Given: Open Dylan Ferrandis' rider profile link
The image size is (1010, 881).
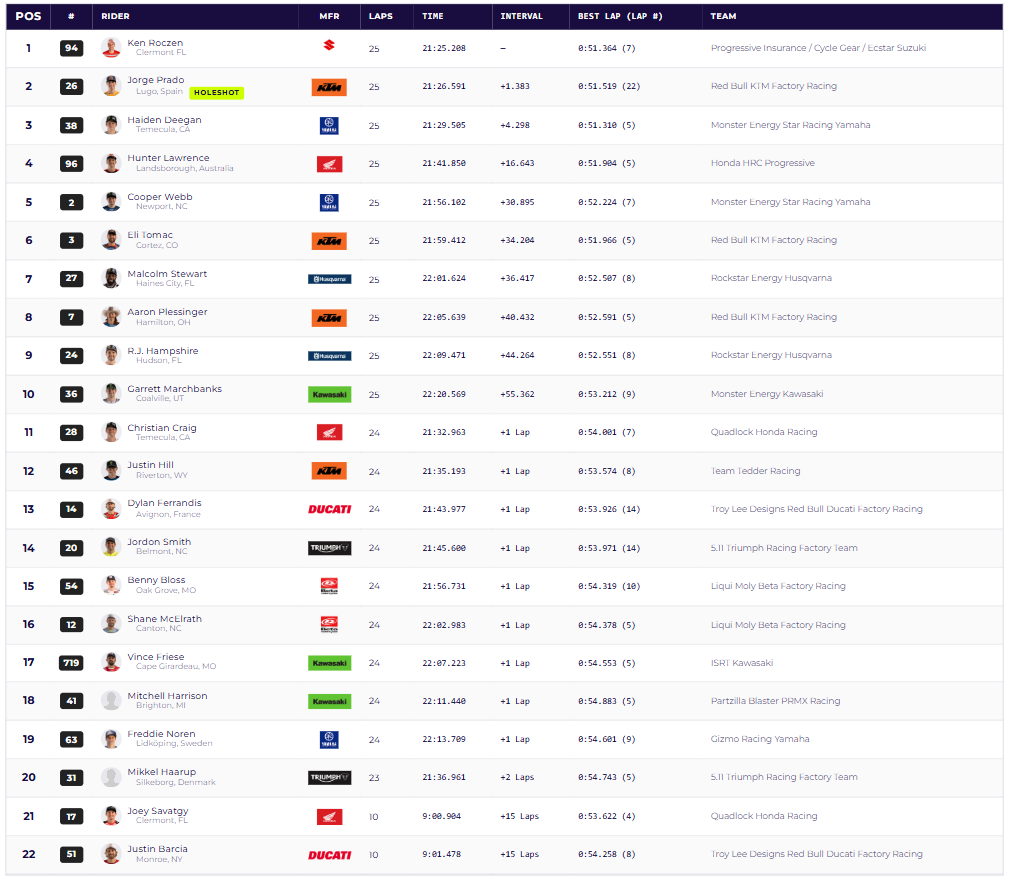Looking at the screenshot, I should coord(164,503).
